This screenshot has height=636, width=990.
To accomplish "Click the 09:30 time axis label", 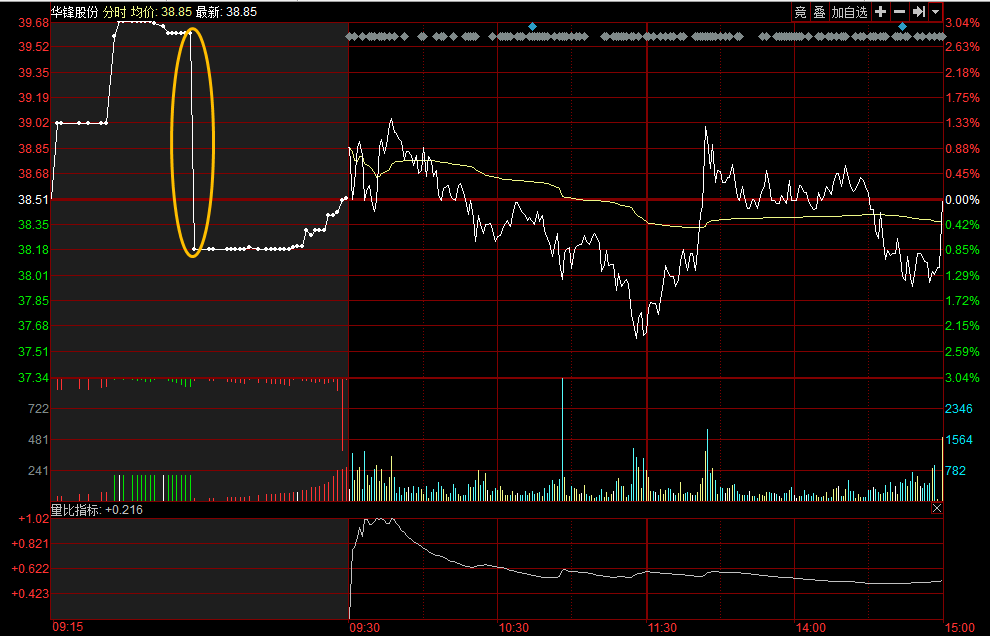I will 363,627.
